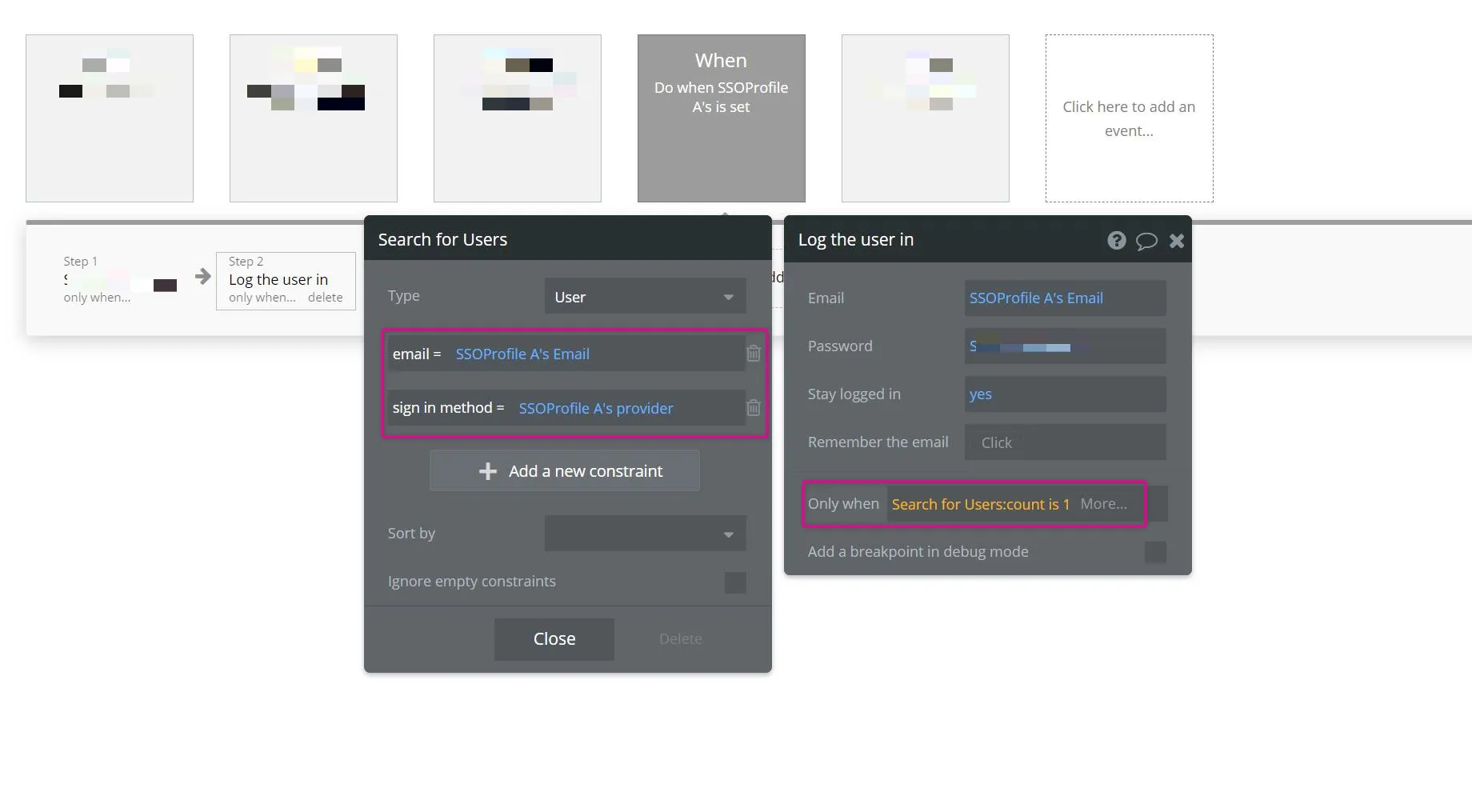
Task: Click More... in the Only when condition
Action: click(x=1103, y=504)
